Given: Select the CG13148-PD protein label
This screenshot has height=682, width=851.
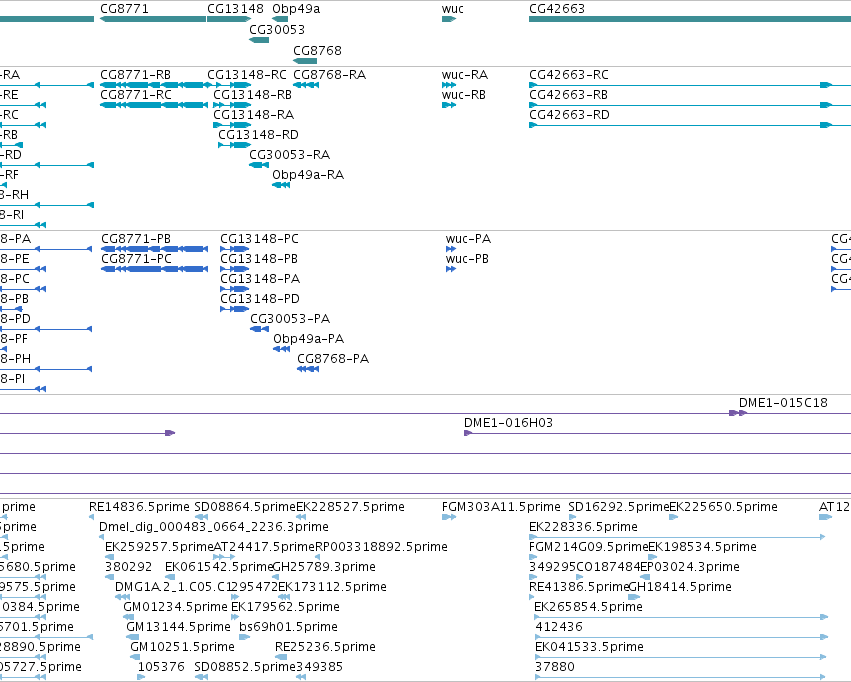Looking at the screenshot, I should click(260, 299).
